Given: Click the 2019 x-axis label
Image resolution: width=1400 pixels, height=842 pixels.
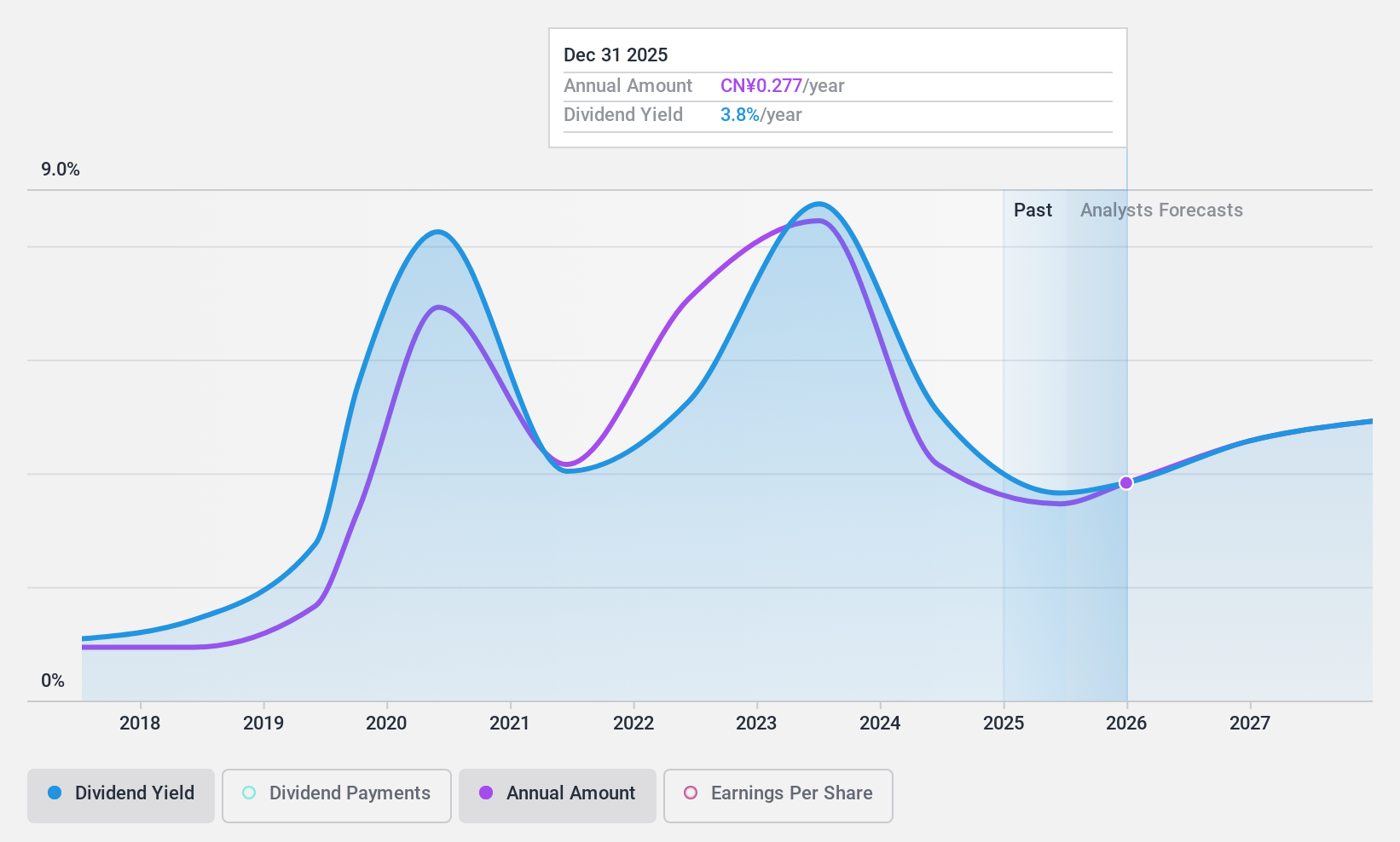Looking at the screenshot, I should (x=263, y=724).
